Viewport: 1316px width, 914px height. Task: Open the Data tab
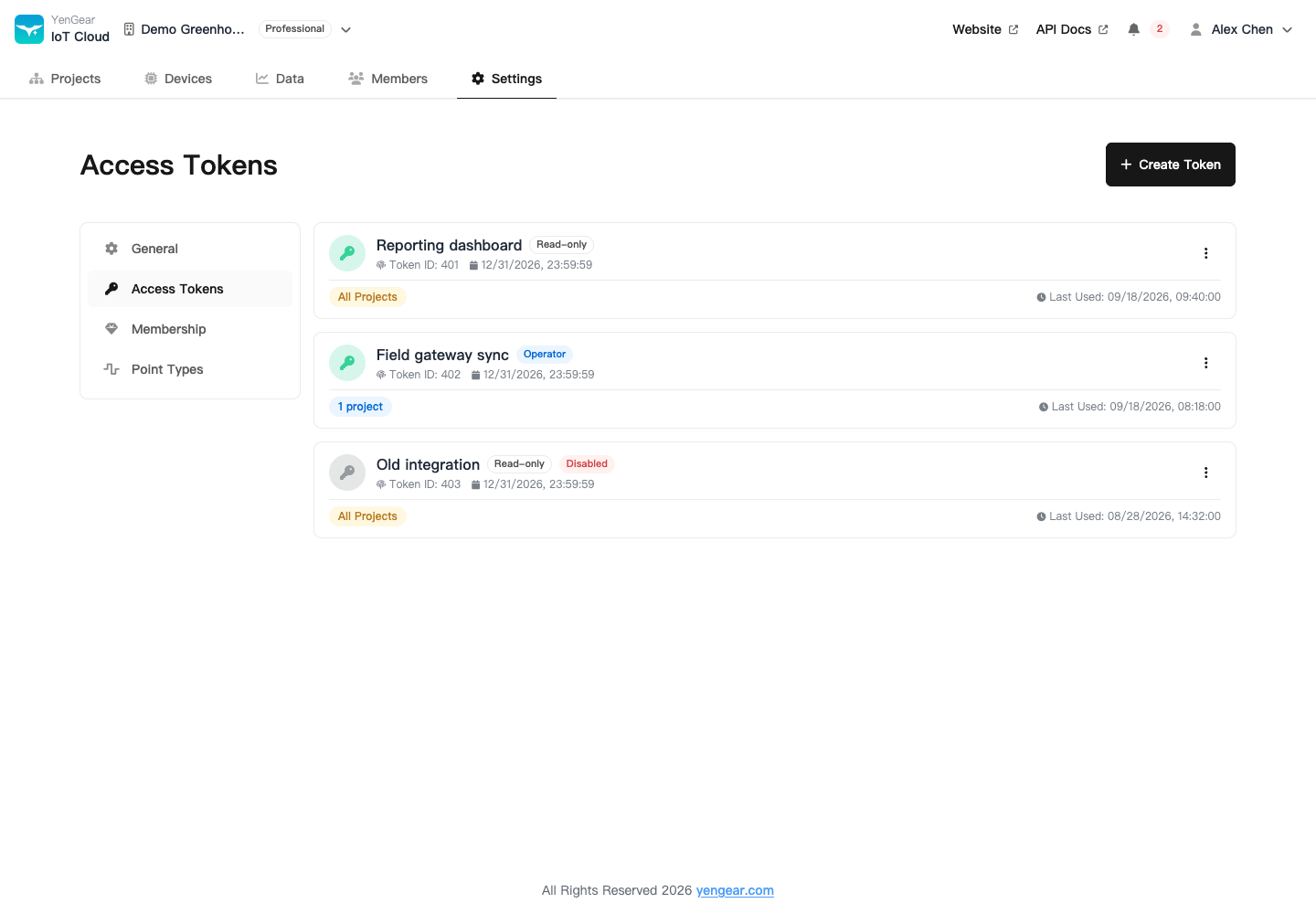pos(280,79)
